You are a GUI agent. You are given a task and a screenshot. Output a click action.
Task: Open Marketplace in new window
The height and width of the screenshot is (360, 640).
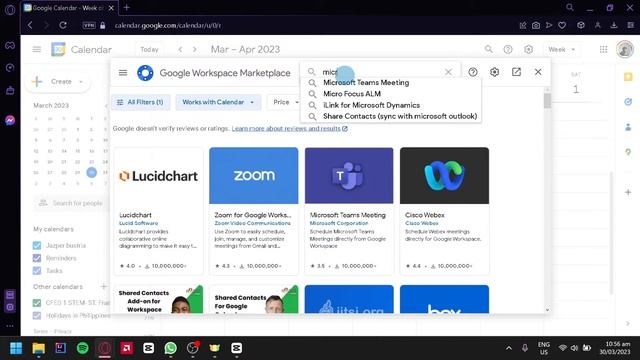click(x=516, y=72)
